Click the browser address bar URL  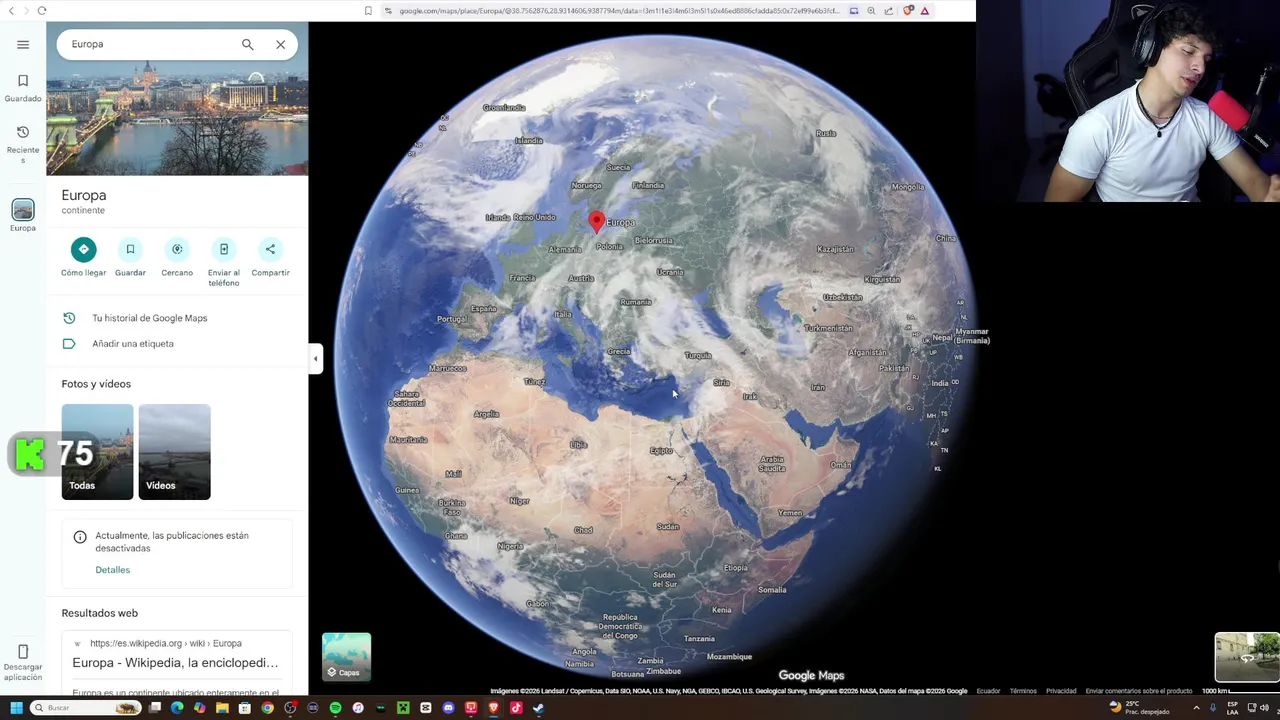[619, 11]
